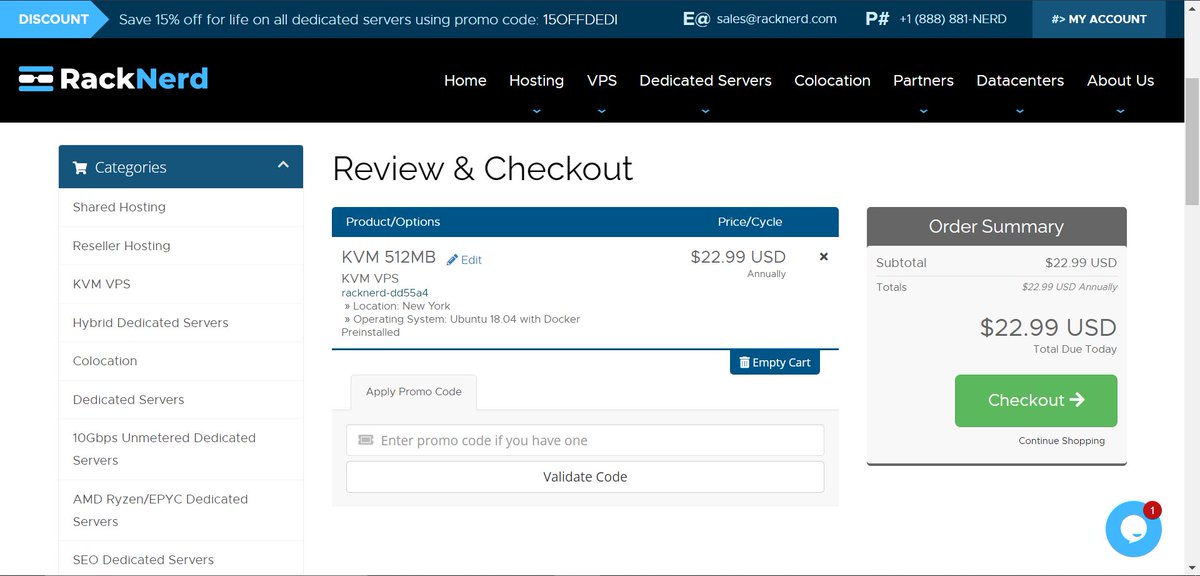1200x576 pixels.
Task: Focus the promo code input field
Action: (x=585, y=440)
